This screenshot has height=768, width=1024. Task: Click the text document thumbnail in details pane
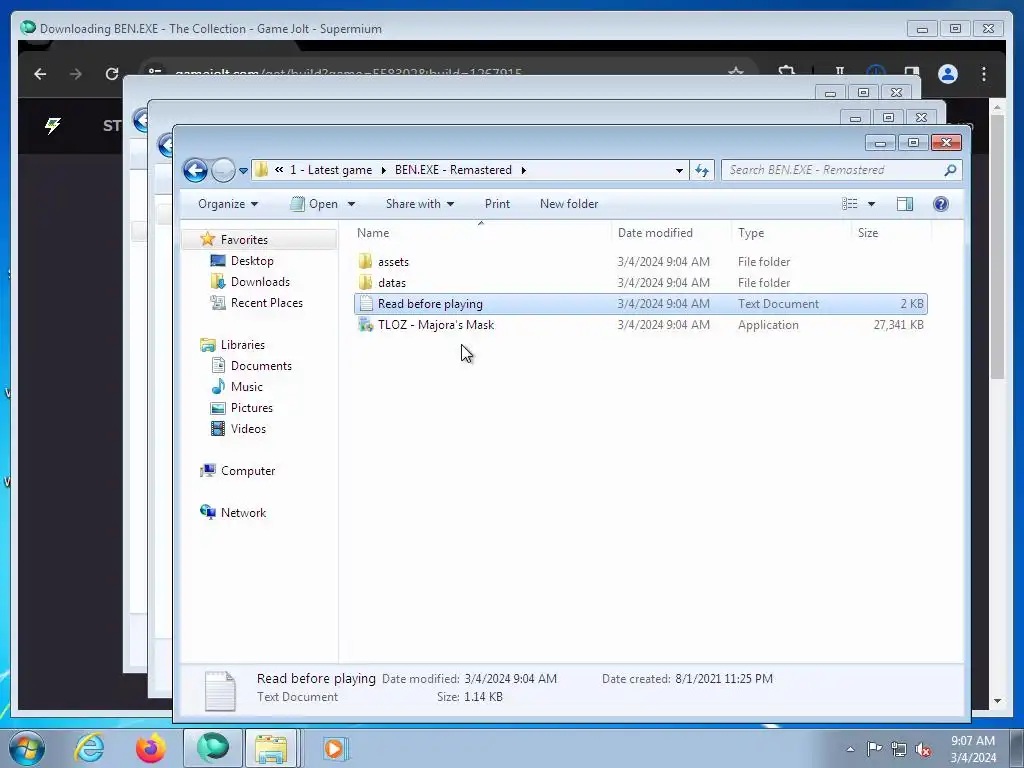click(x=220, y=691)
